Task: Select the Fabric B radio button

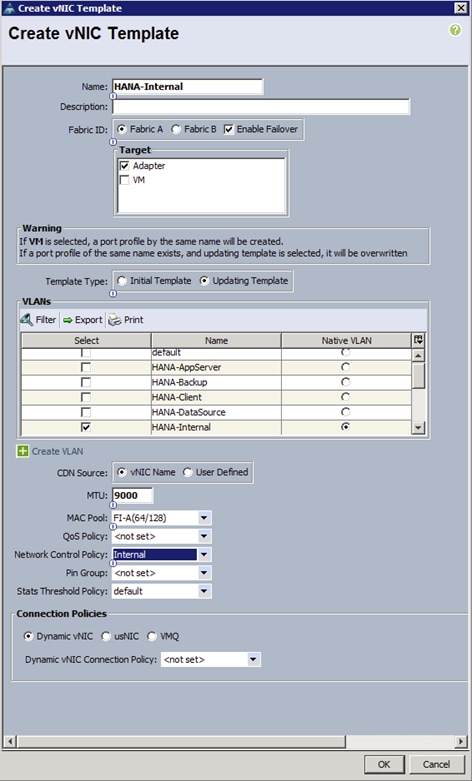Action: tap(175, 130)
